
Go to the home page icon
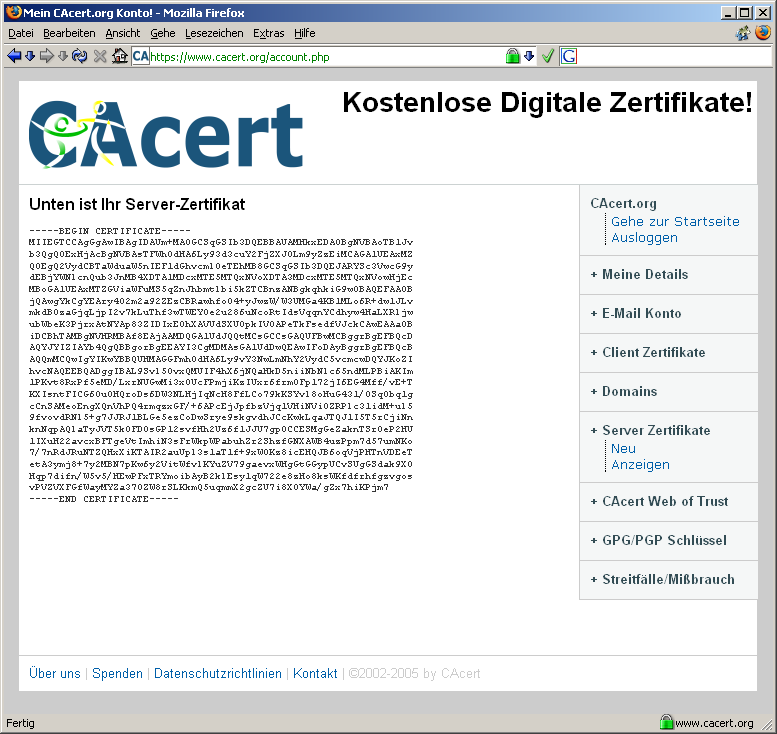pyautogui.click(x=119, y=56)
